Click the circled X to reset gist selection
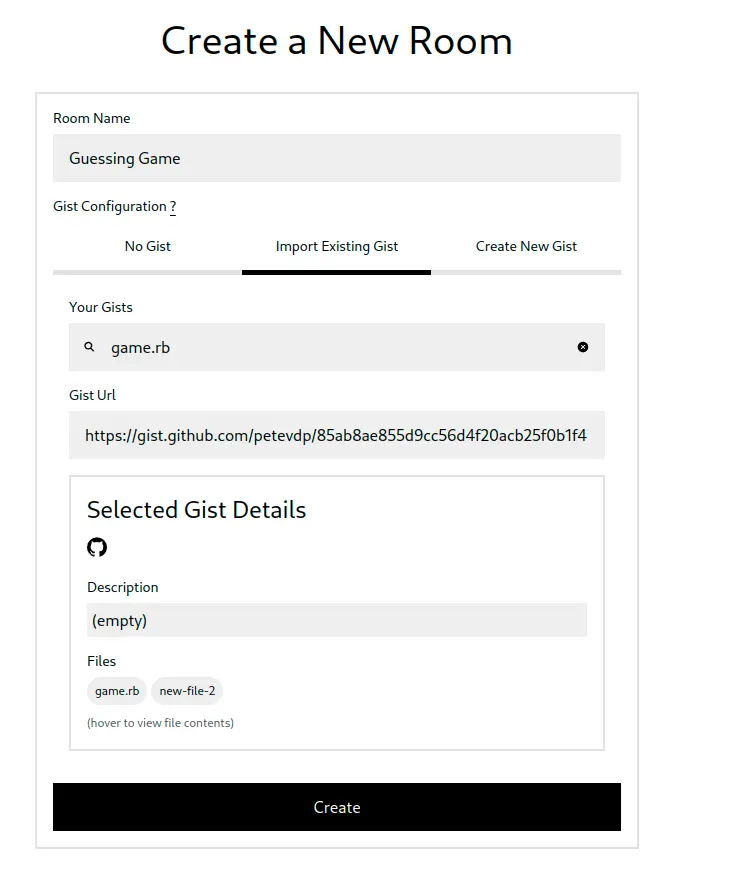 coord(583,347)
